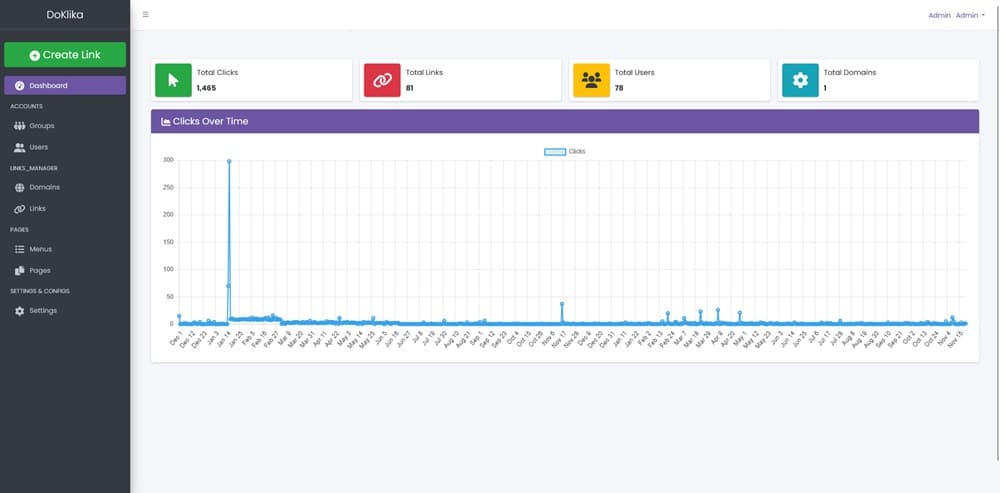Viewport: 1000px width, 493px height.
Task: Click the Groups people icon in sidebar
Action: click(x=19, y=126)
